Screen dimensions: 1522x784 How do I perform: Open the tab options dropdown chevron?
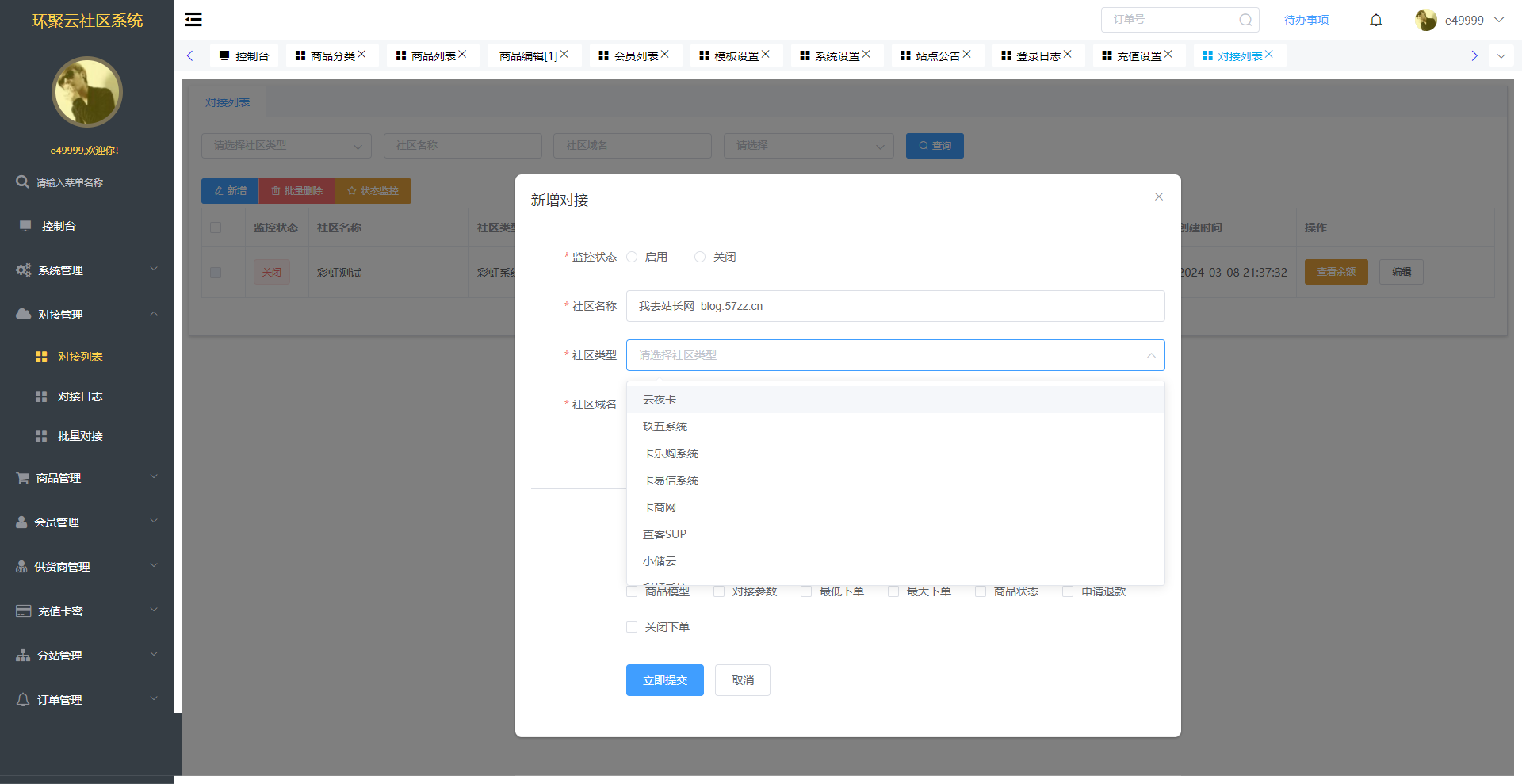(1501, 55)
